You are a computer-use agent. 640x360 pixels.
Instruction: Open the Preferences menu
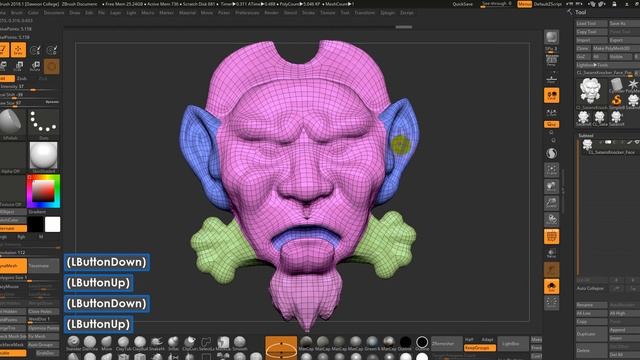247,13
